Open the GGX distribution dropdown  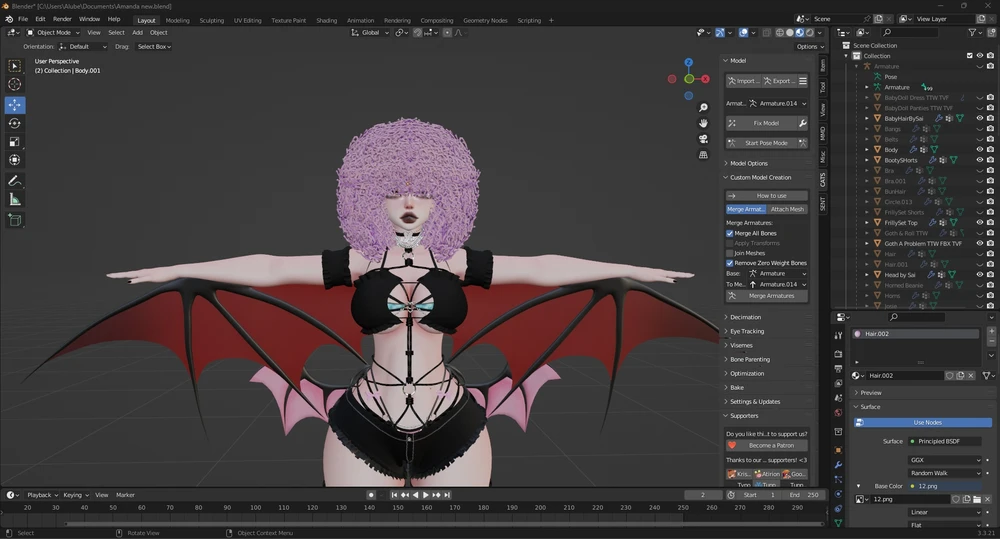coord(945,460)
